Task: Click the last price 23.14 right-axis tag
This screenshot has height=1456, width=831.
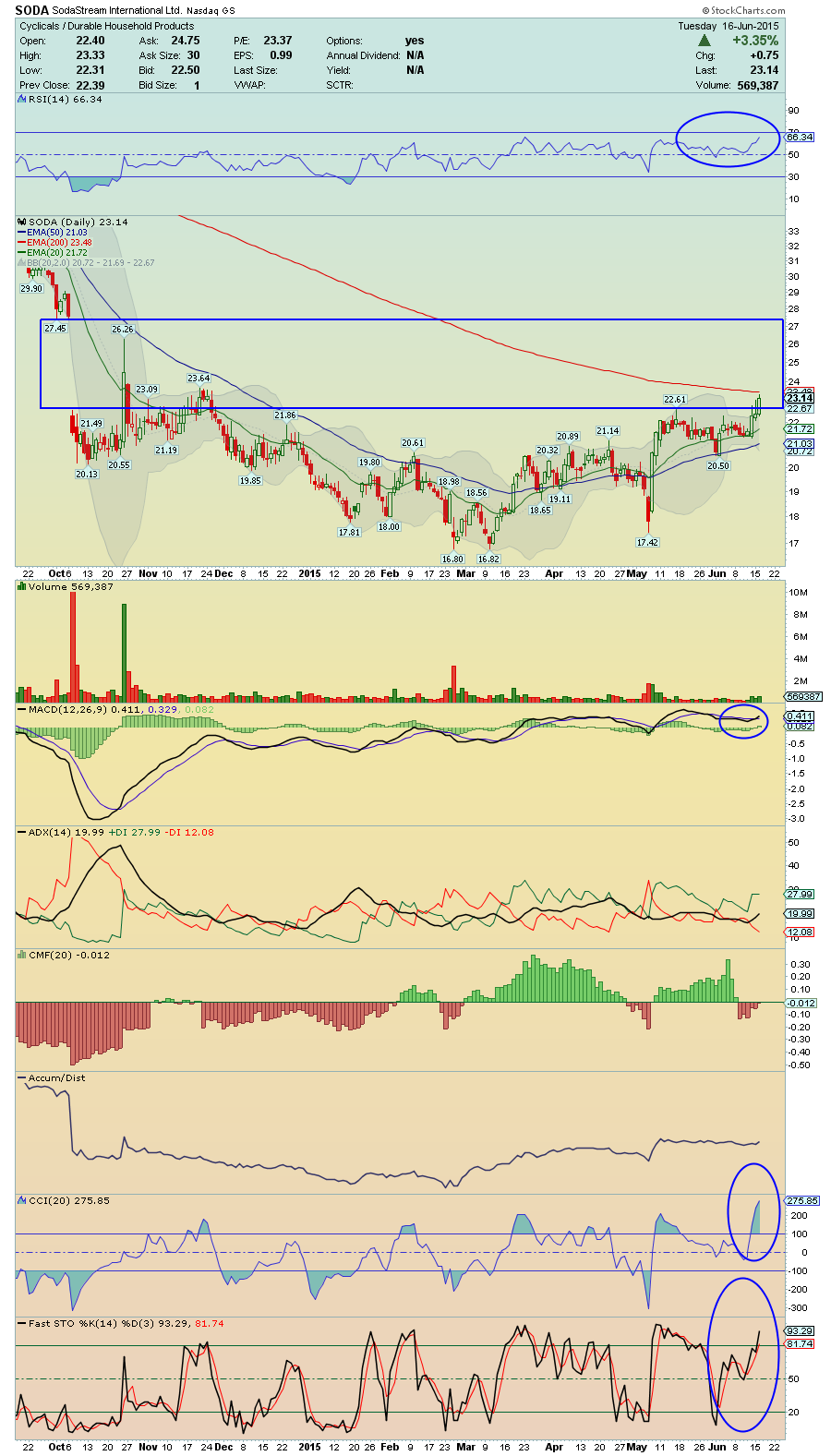Action: pyautogui.click(x=800, y=398)
